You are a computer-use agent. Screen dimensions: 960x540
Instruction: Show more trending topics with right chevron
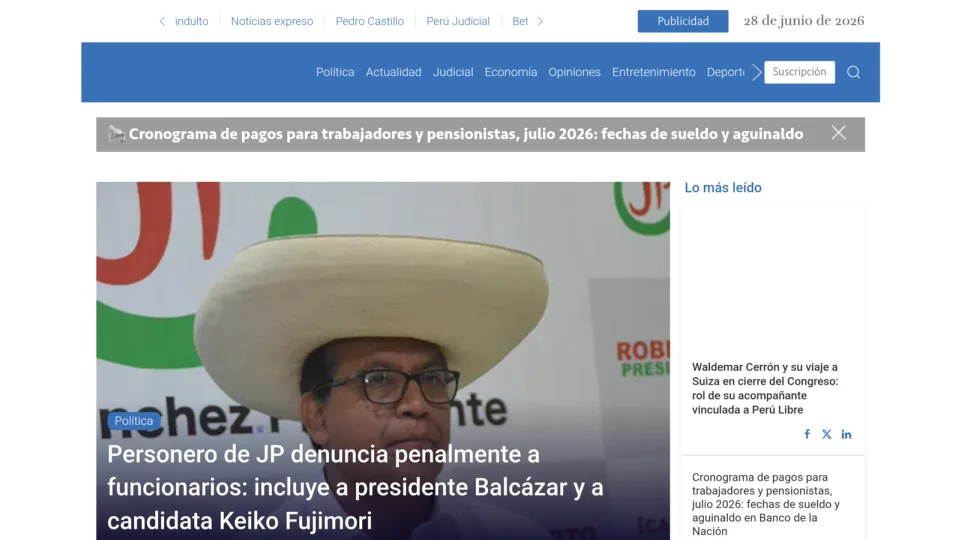540,21
